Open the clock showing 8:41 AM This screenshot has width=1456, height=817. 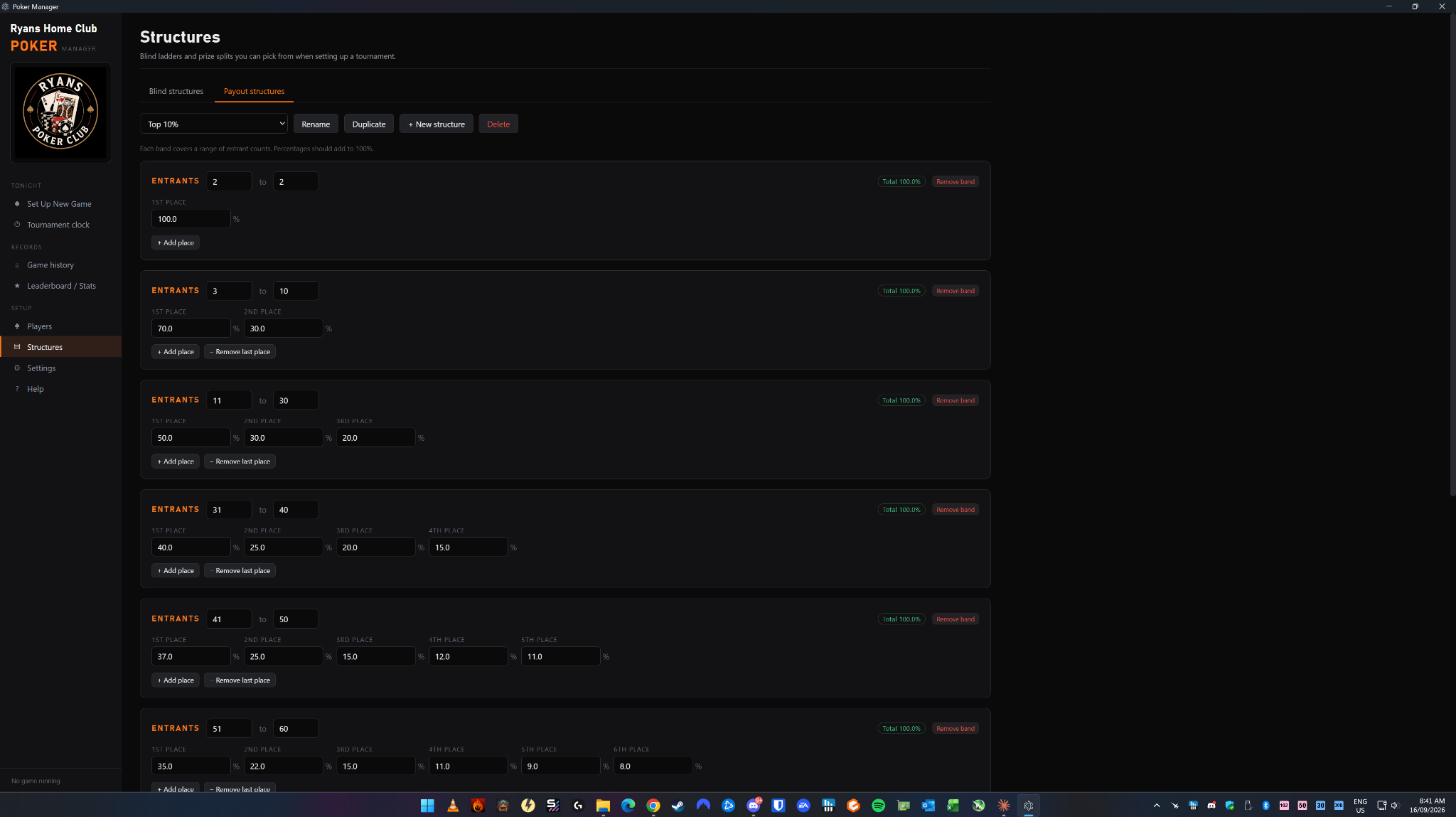tap(1428, 805)
